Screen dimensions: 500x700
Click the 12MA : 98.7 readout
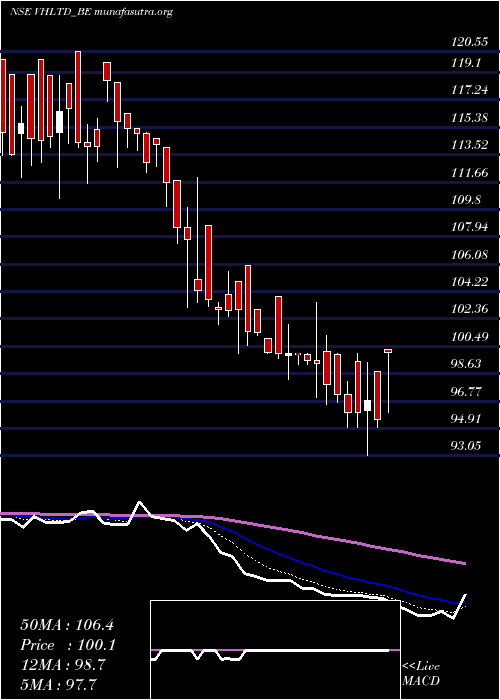[x=62, y=665]
